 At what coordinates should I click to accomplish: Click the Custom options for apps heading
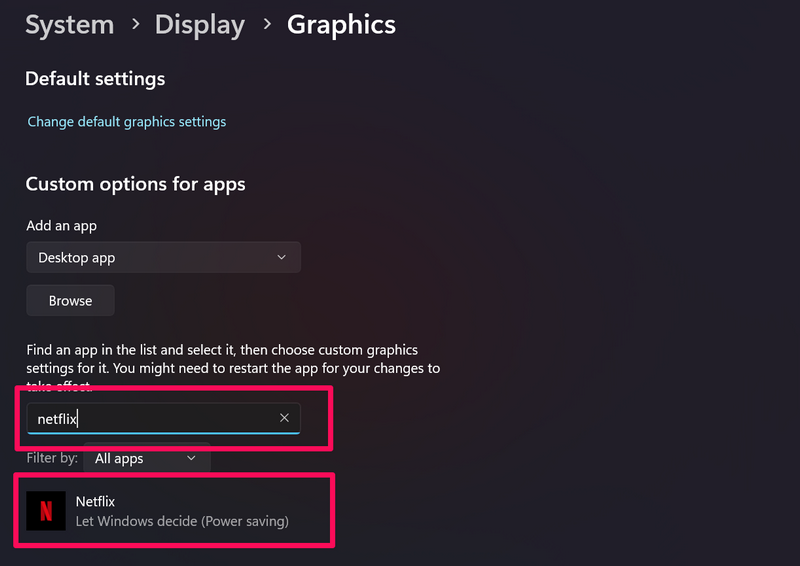(135, 184)
